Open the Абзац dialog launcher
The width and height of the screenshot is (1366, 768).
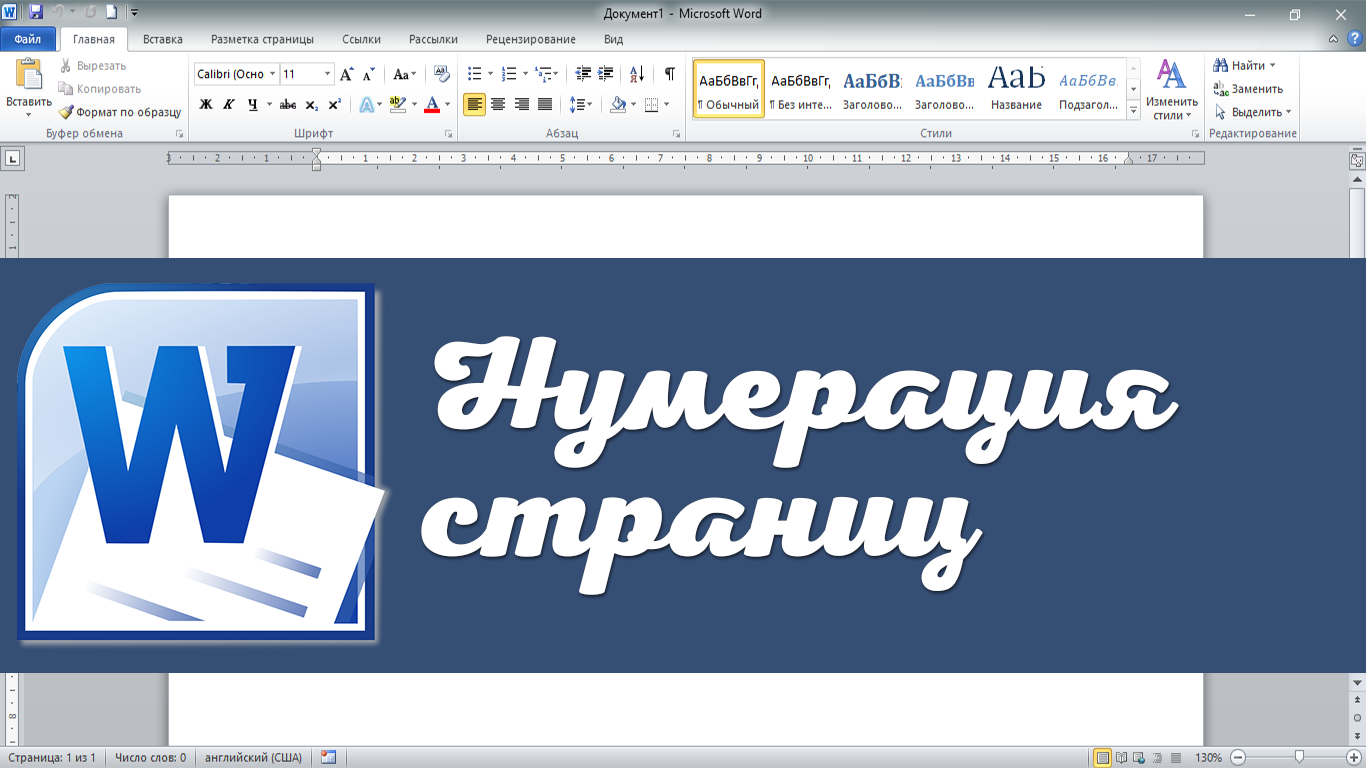[677, 134]
